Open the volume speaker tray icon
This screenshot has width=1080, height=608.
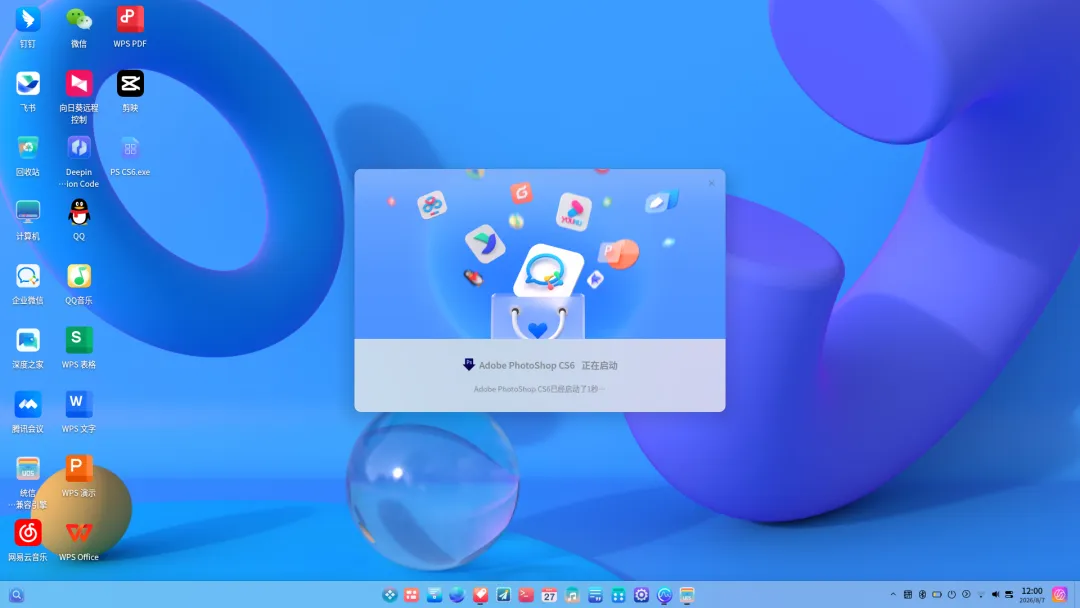coord(995,594)
